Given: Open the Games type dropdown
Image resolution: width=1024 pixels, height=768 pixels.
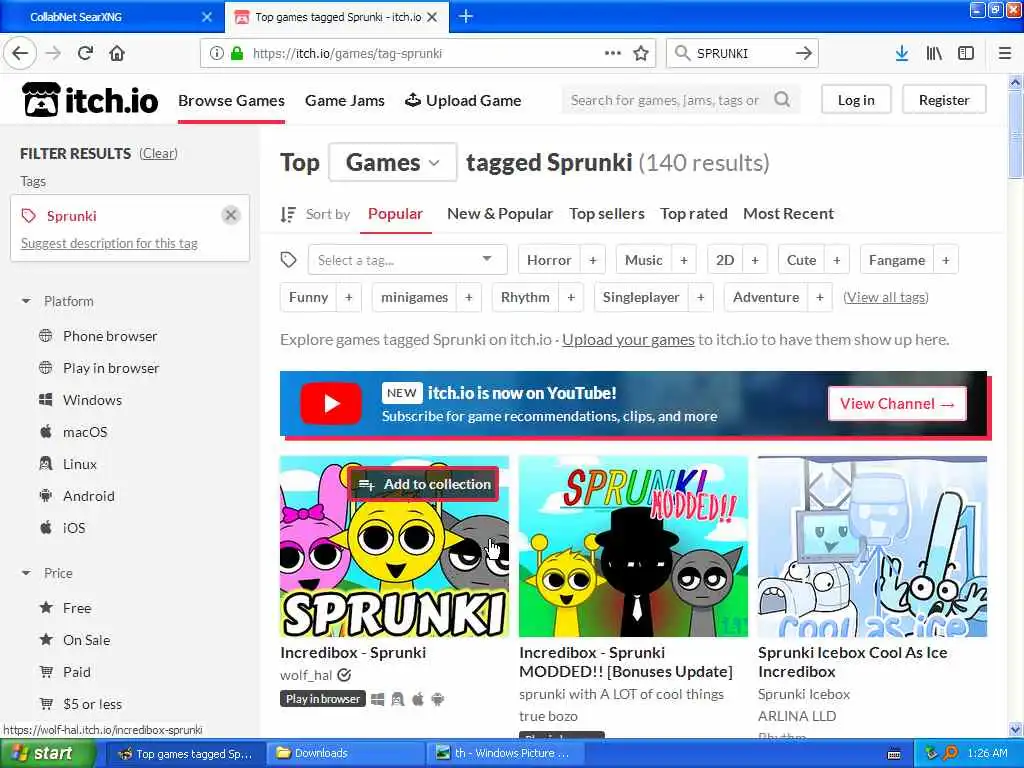Looking at the screenshot, I should point(392,162).
